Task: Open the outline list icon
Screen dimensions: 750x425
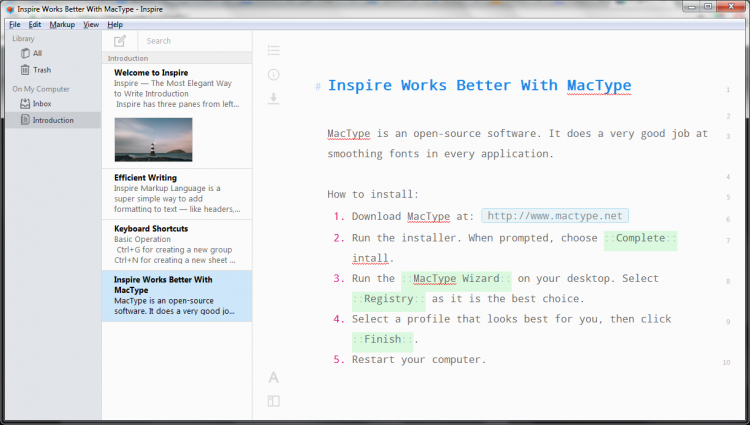Action: (274, 50)
